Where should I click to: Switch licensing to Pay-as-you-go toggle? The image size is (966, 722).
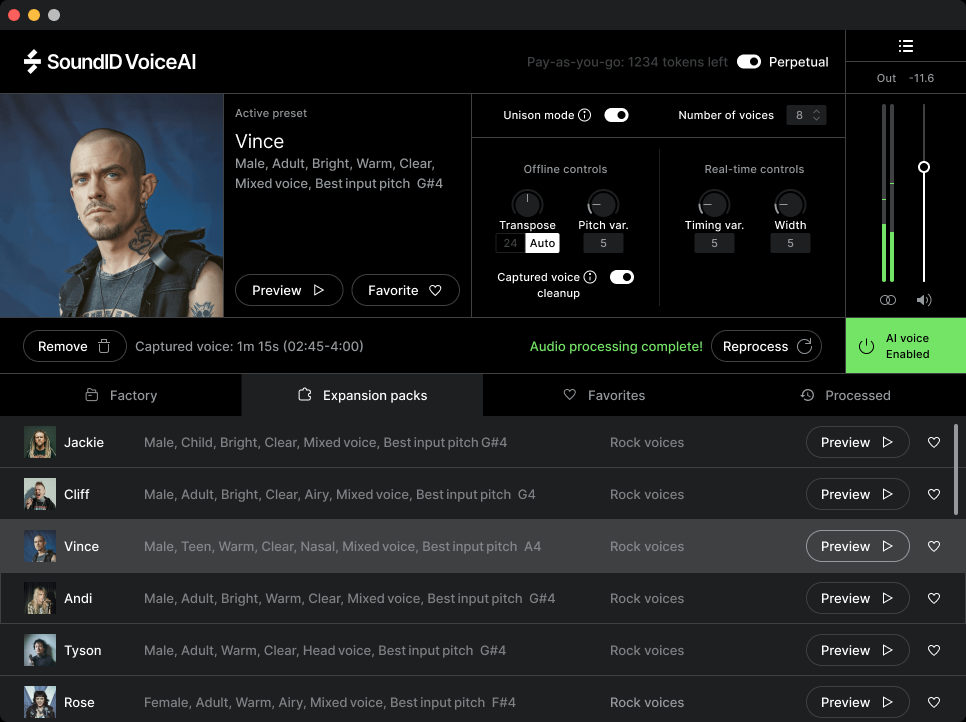pos(749,61)
